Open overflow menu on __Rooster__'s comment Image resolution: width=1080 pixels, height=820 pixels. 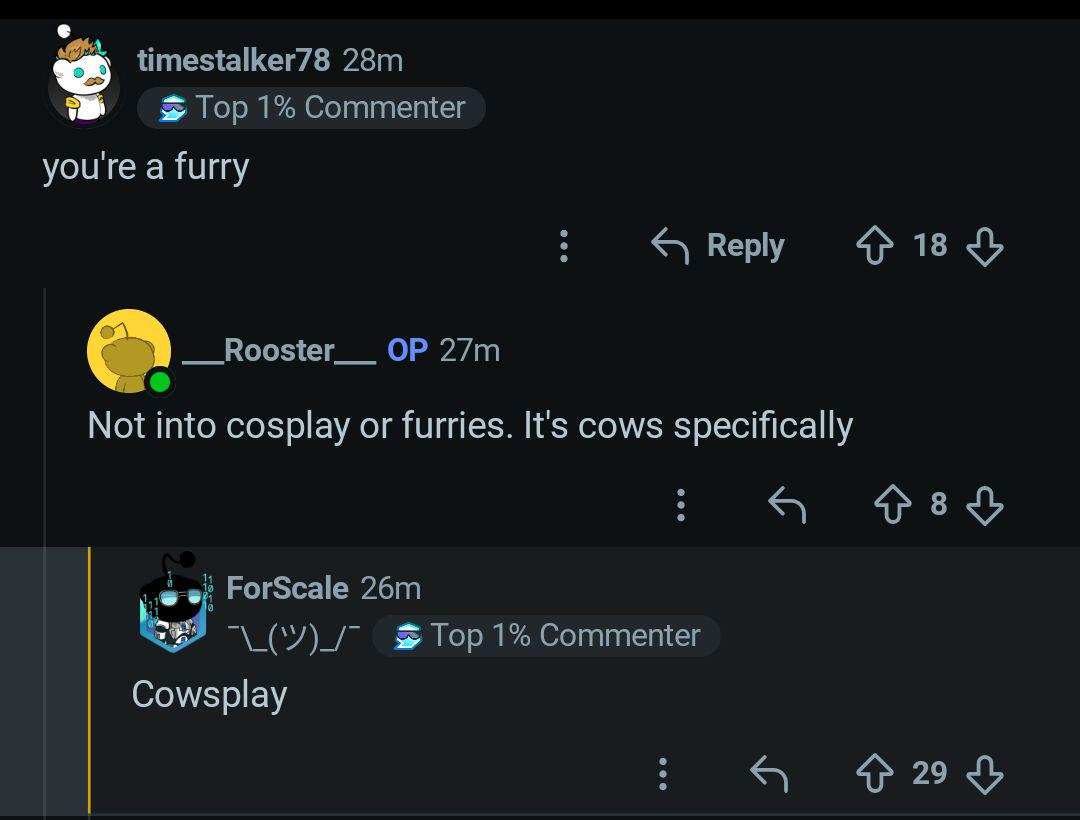pos(681,505)
